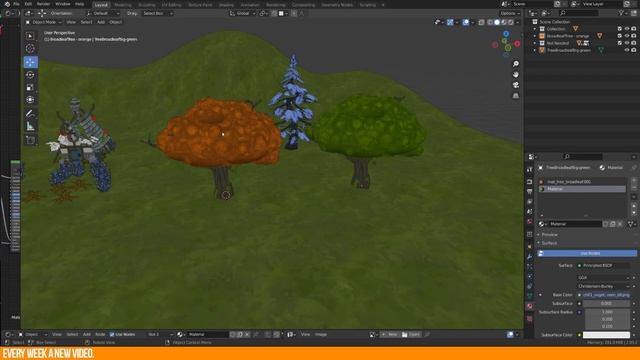The image size is (640, 360).
Task: Open the Options dropdown in viewport
Action: tap(510, 13)
